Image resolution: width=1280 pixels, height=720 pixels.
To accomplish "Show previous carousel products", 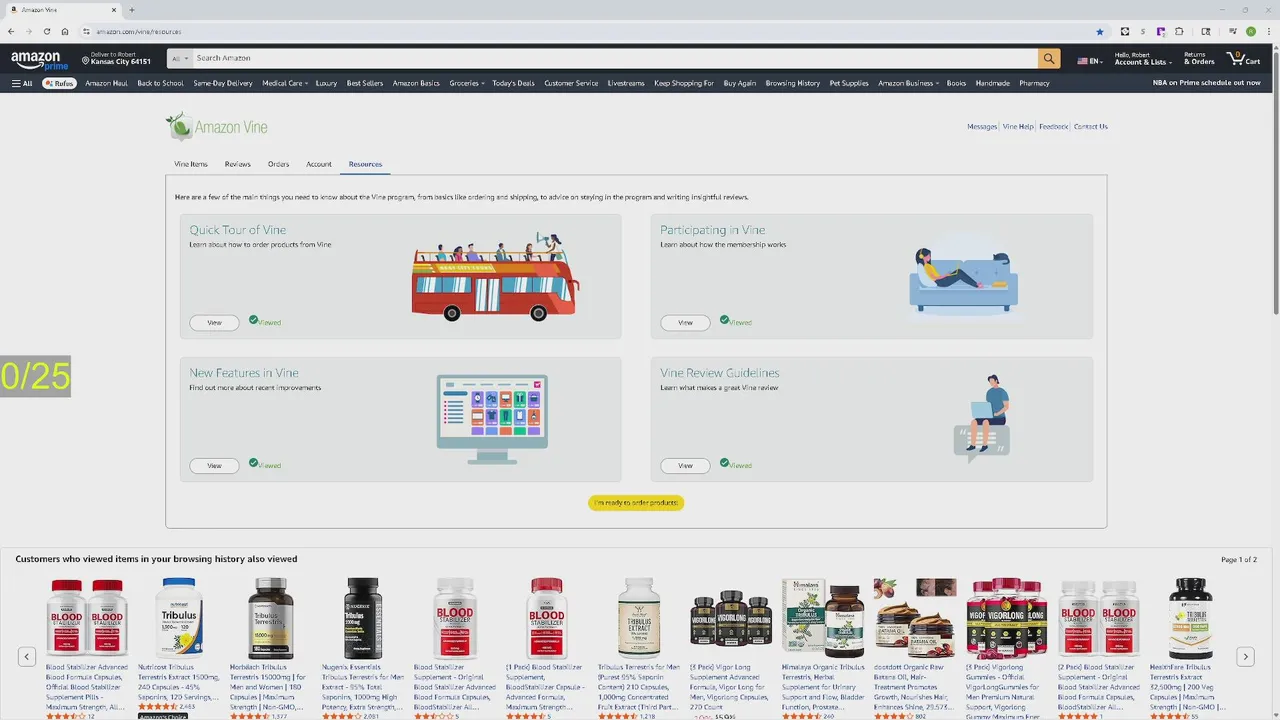I will [27, 657].
